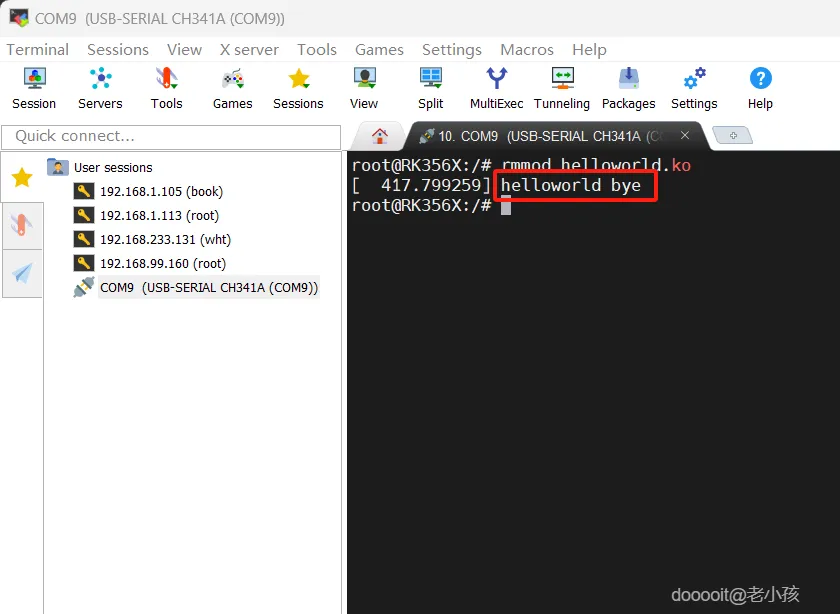
Task: Open the Macros menu
Action: [x=527, y=49]
